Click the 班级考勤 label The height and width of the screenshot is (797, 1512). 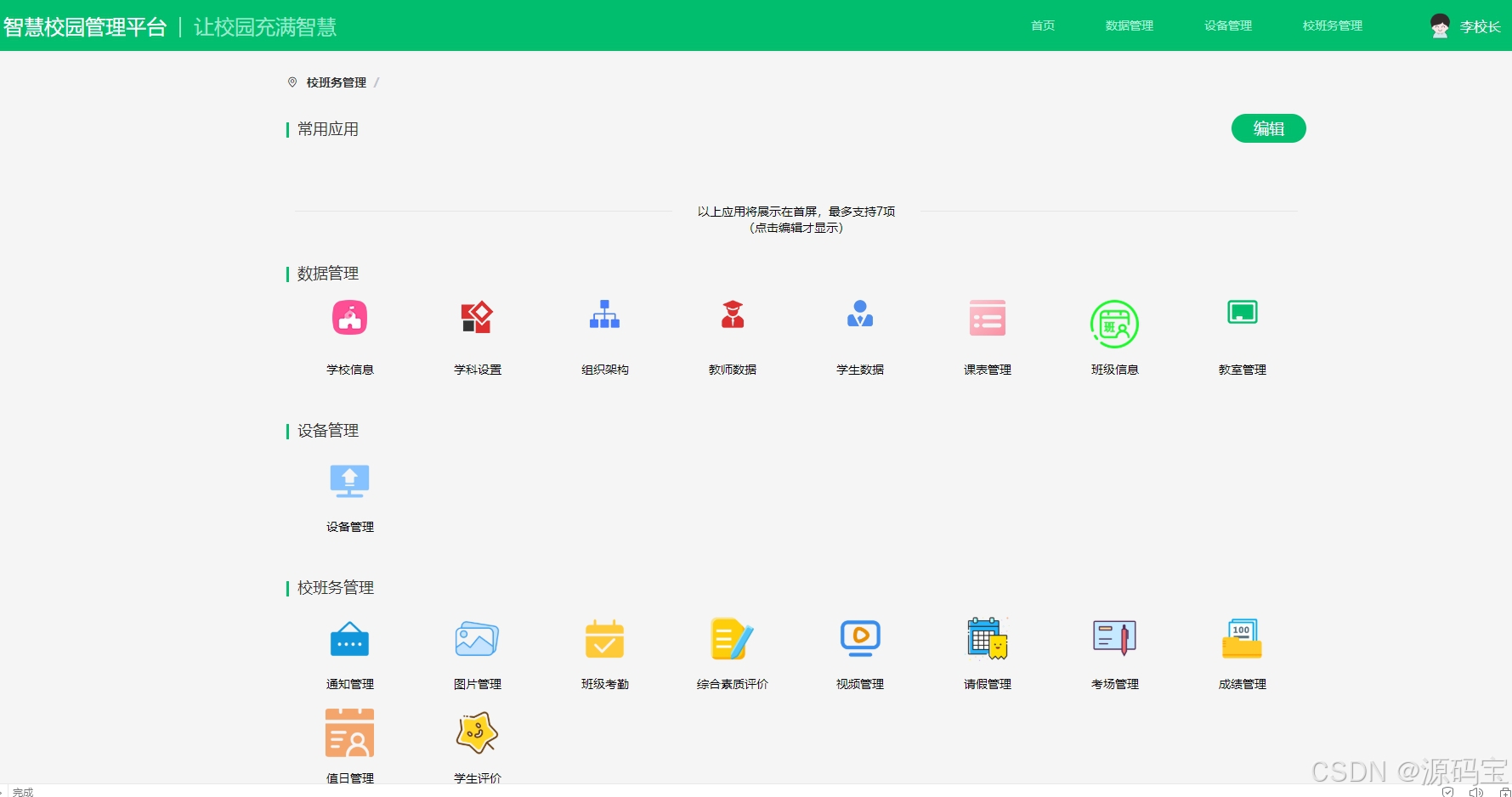[x=605, y=684]
